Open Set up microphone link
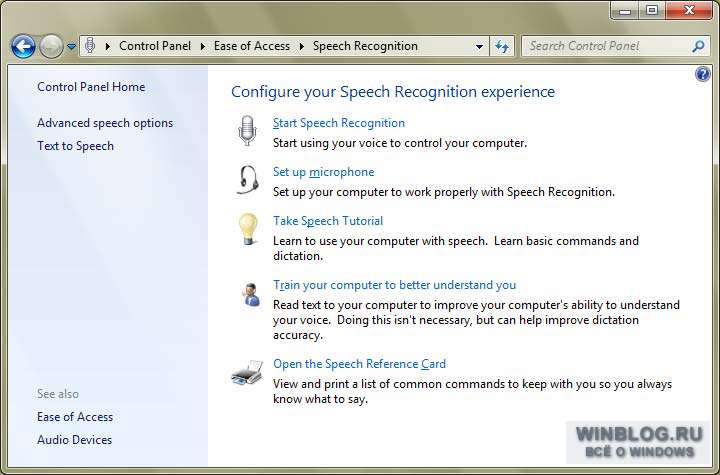Image resolution: width=720 pixels, height=475 pixels. (x=323, y=172)
